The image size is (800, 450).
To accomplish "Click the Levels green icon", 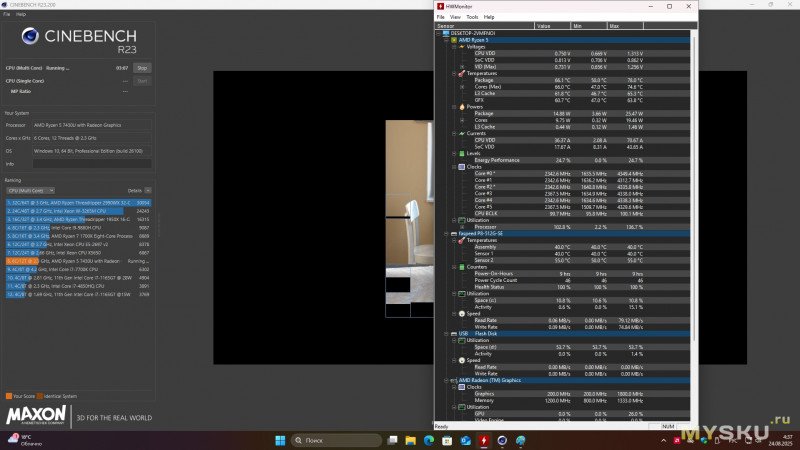I will coord(462,154).
